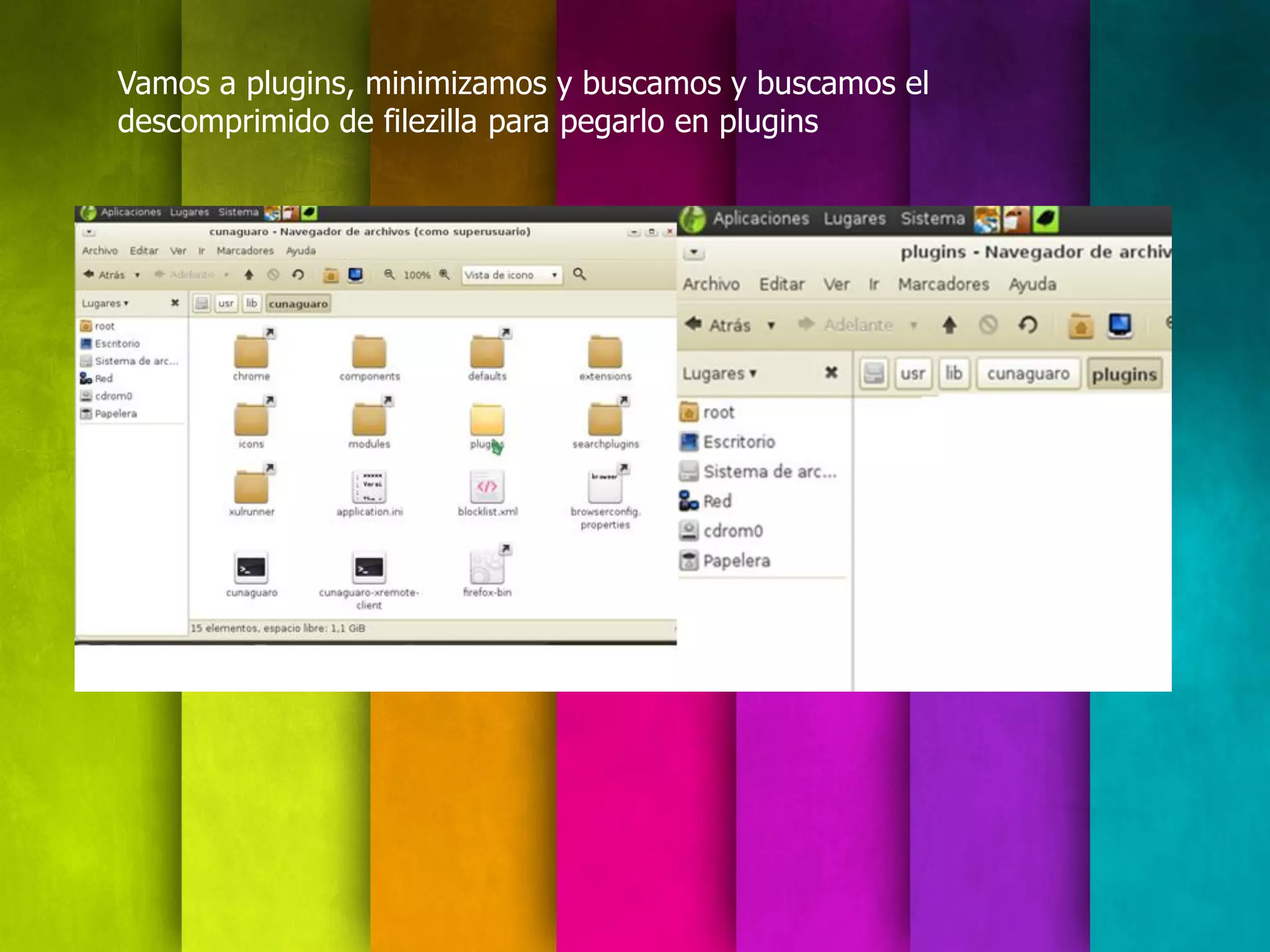Viewport: 1270px width, 952px height.
Task: Open window menu button in plugins window titlebar
Action: click(694, 252)
